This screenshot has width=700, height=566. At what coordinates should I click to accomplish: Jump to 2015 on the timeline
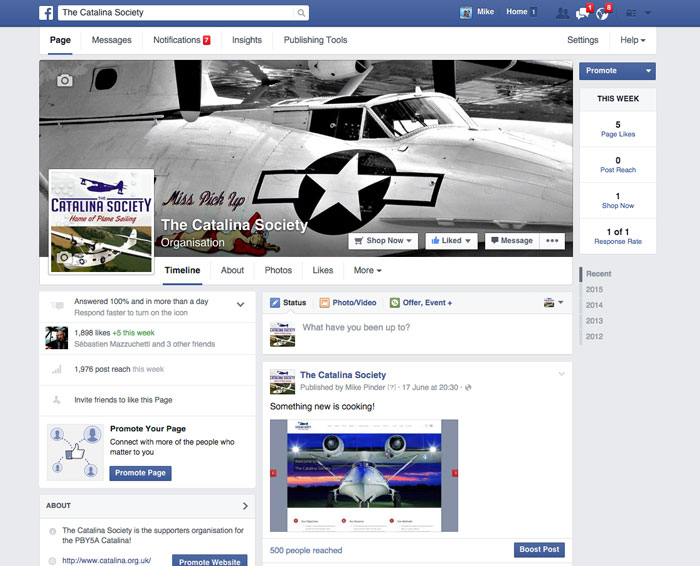[594, 290]
